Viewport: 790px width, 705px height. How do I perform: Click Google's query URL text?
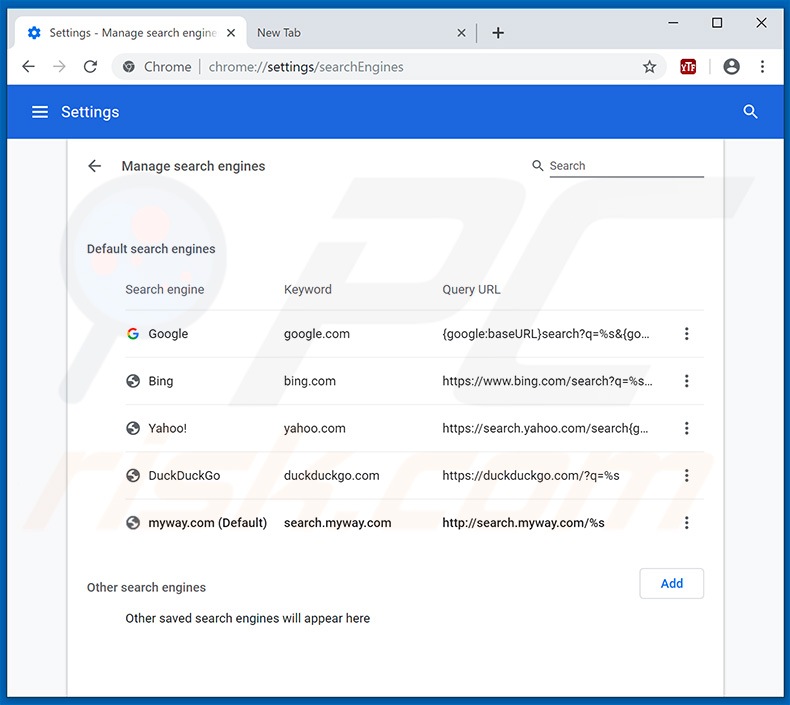546,334
